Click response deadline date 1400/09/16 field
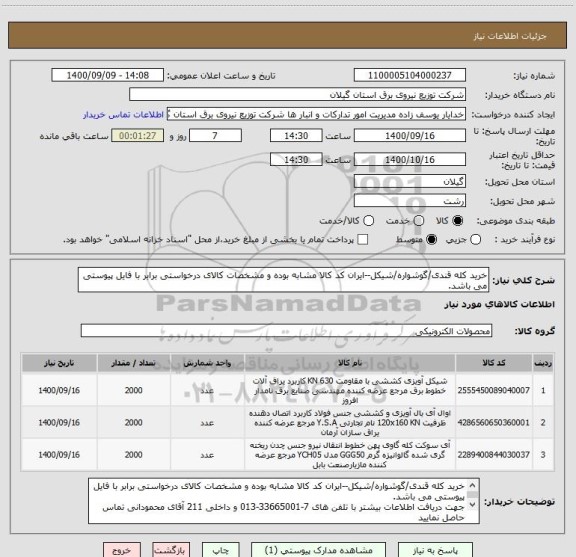 (x=410, y=136)
